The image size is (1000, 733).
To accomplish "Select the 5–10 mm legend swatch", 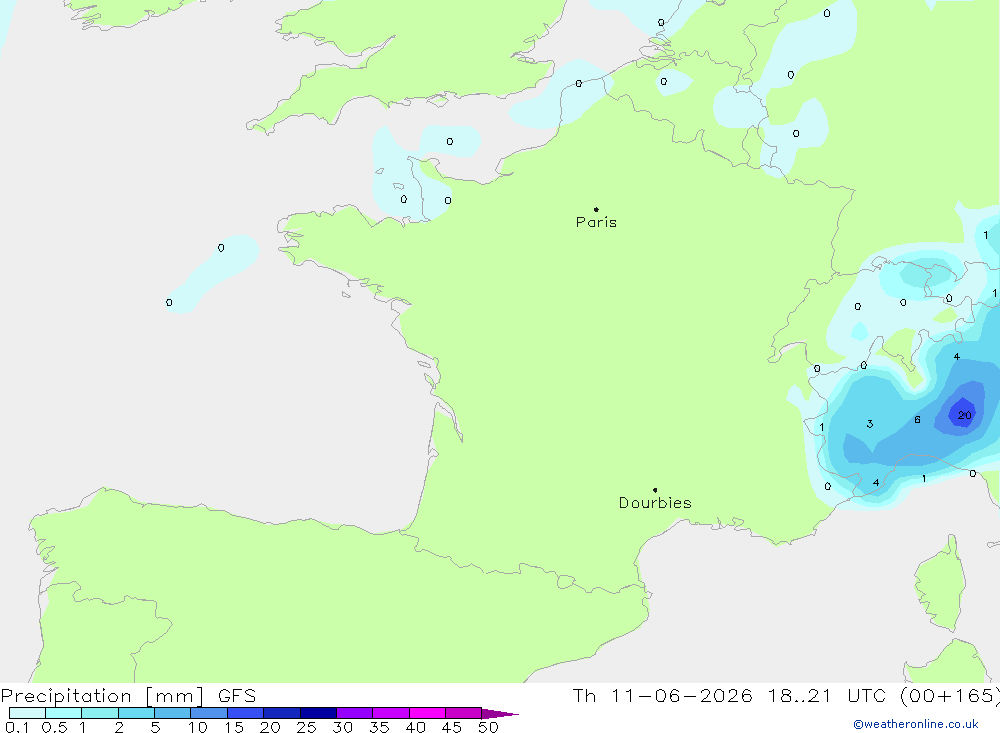I will 172,713.
